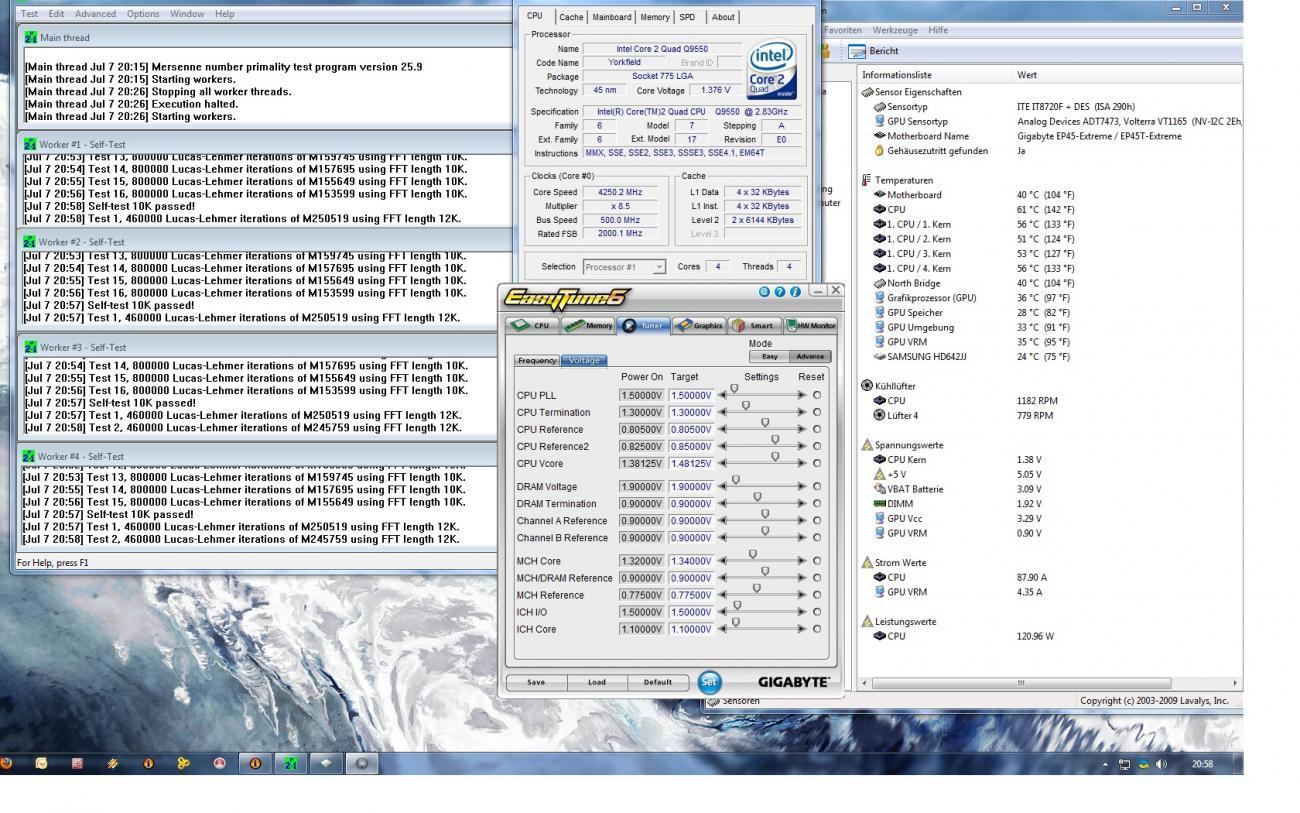Click the Default button in EasyTune6
The height and width of the screenshot is (813, 1300).
point(657,682)
